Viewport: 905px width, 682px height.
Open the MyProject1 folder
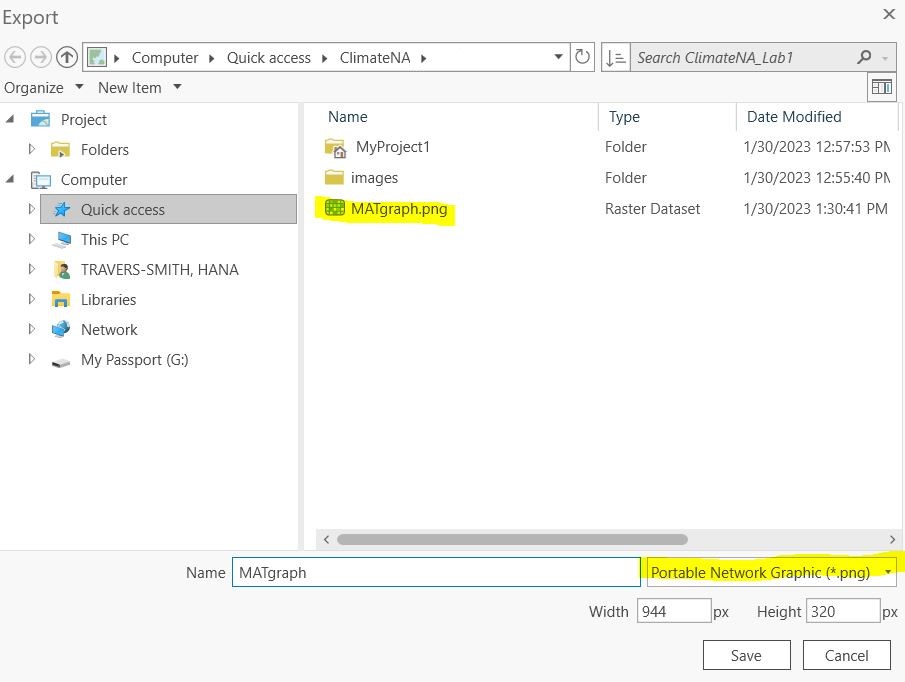[392, 147]
